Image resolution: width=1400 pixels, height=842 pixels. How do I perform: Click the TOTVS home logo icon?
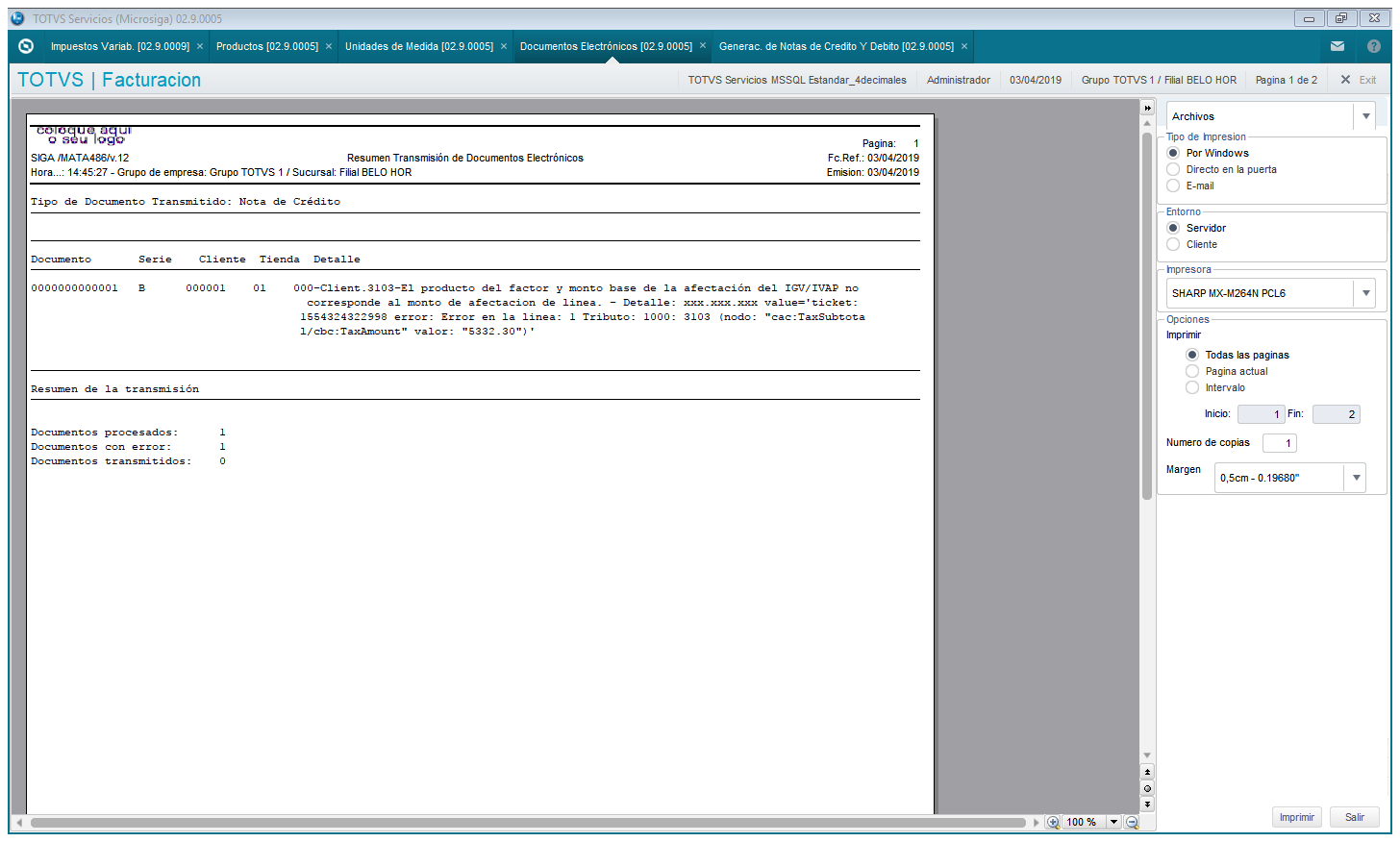(x=26, y=46)
